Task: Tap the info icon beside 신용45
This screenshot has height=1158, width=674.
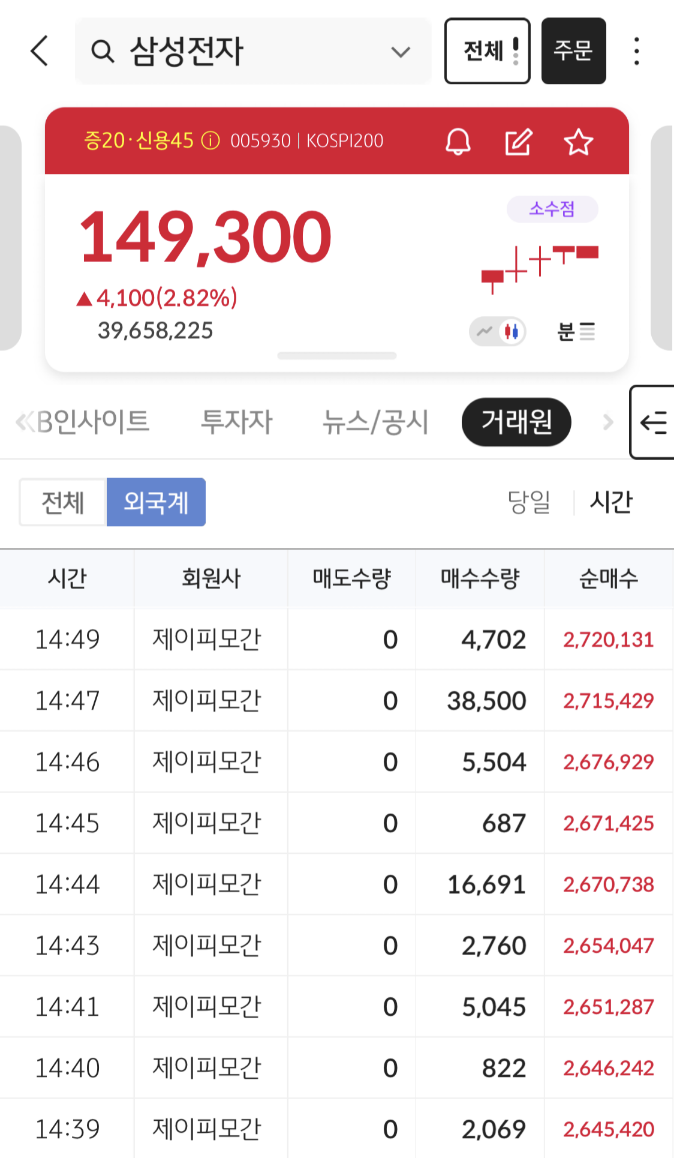Action: point(210,142)
